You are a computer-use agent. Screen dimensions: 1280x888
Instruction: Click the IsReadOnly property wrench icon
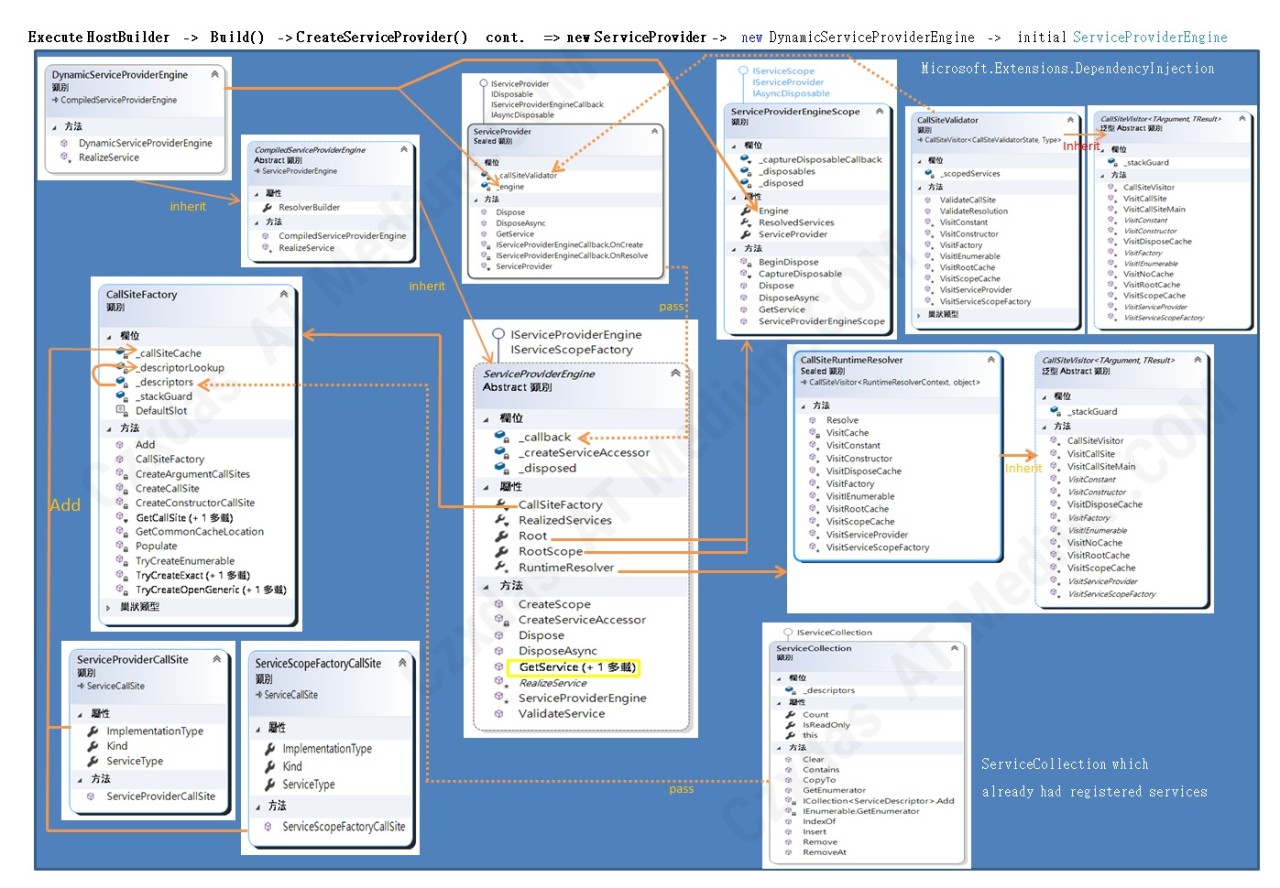pos(790,725)
